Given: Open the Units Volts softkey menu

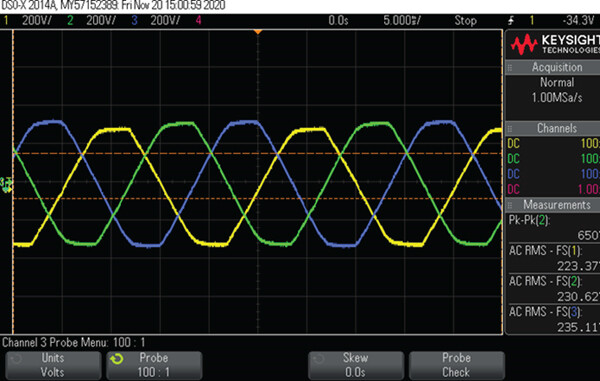Looking at the screenshot, I should [x=53, y=365].
